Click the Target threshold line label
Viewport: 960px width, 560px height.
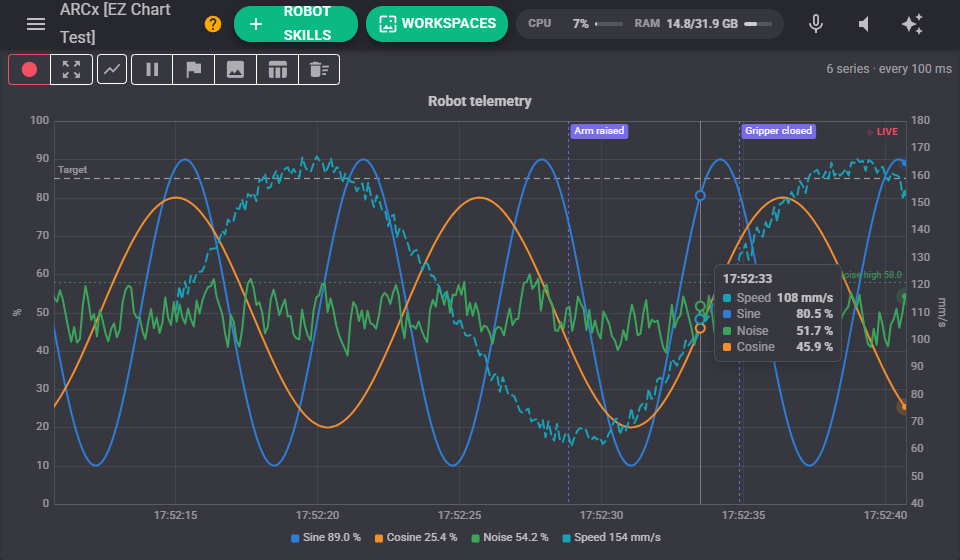click(x=72, y=170)
